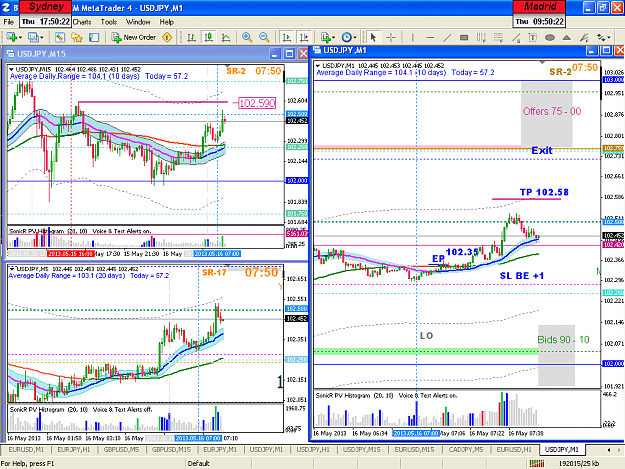Open the Charts menu
Screen dimensions: 625x469
[x=82, y=22]
